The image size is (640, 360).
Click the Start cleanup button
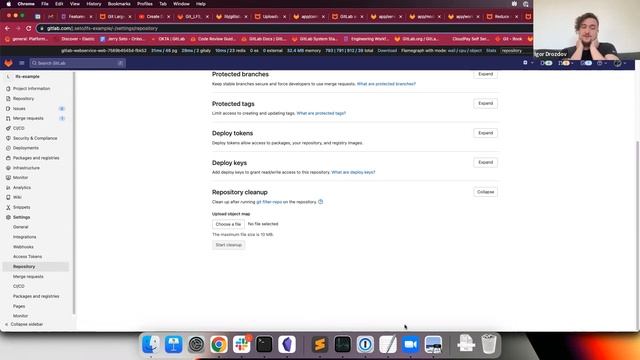pos(229,245)
